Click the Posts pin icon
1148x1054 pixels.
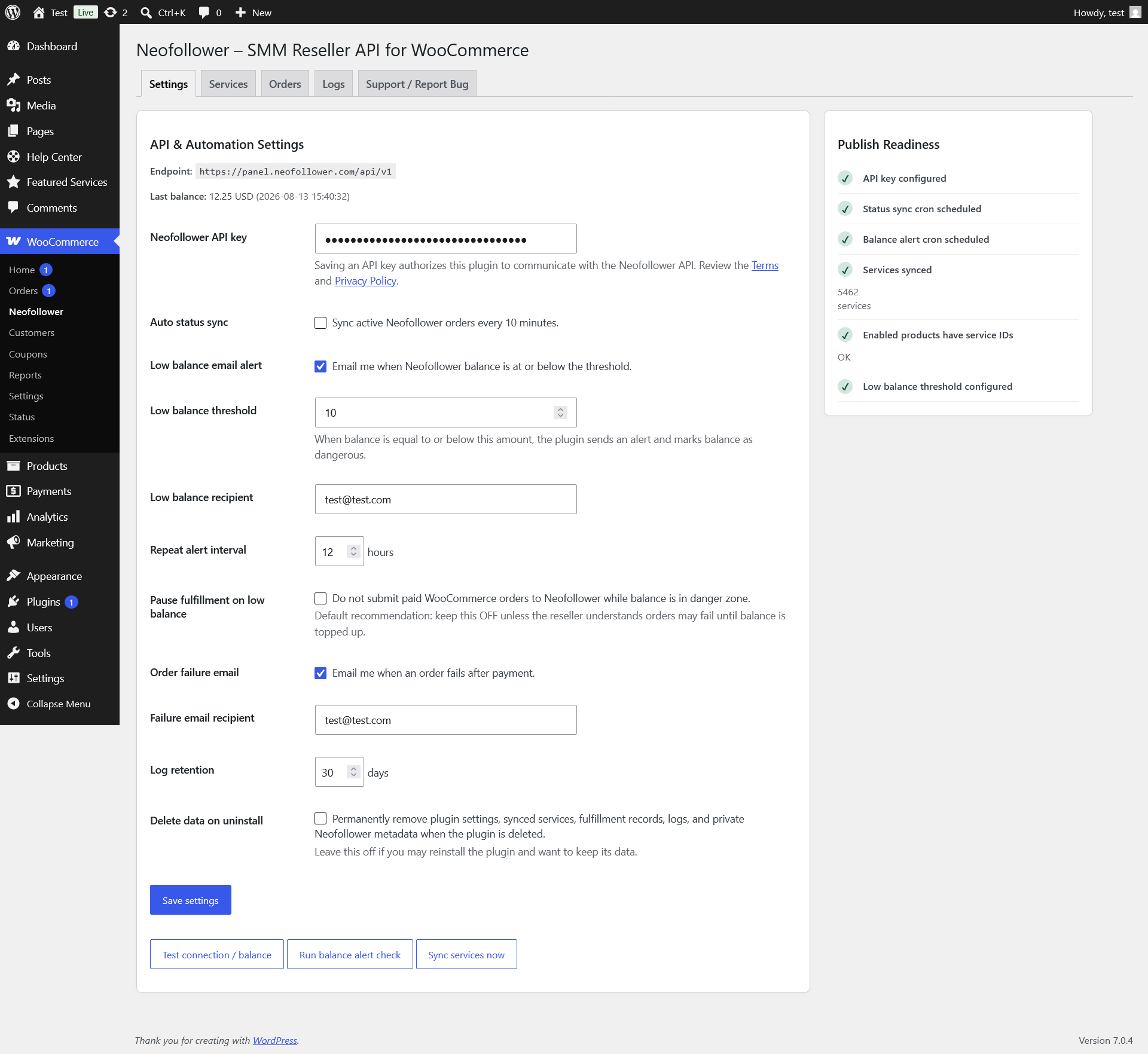pos(13,80)
